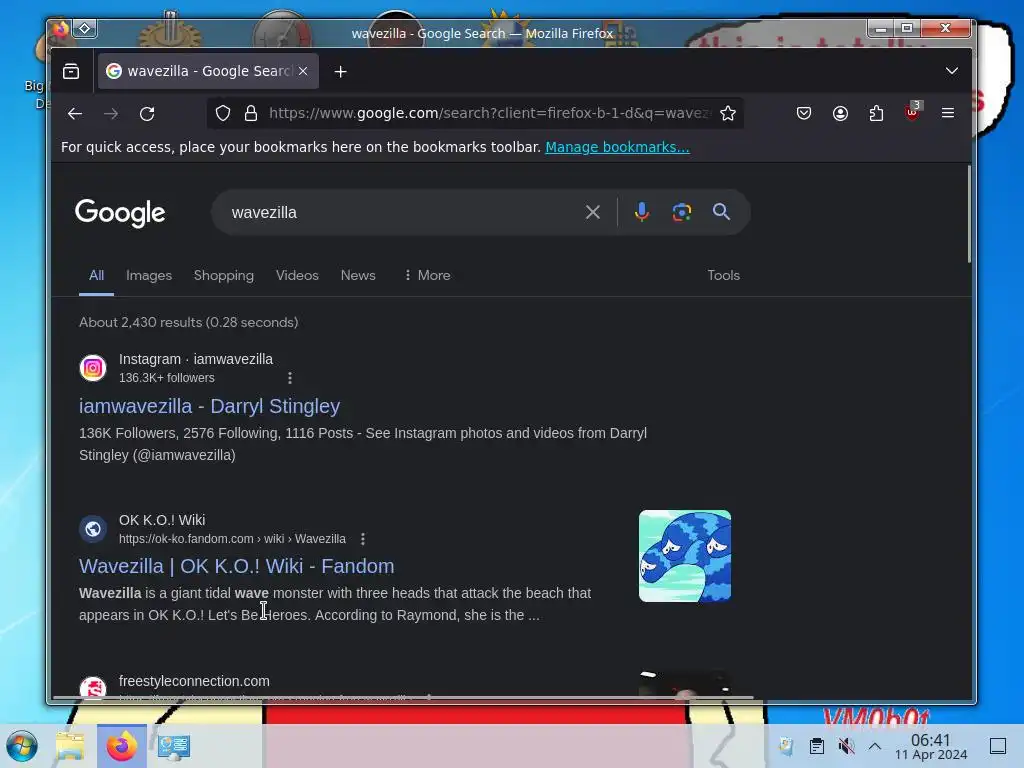Switch to Shopping results tab
The width and height of the screenshot is (1024, 768).
pyautogui.click(x=224, y=276)
